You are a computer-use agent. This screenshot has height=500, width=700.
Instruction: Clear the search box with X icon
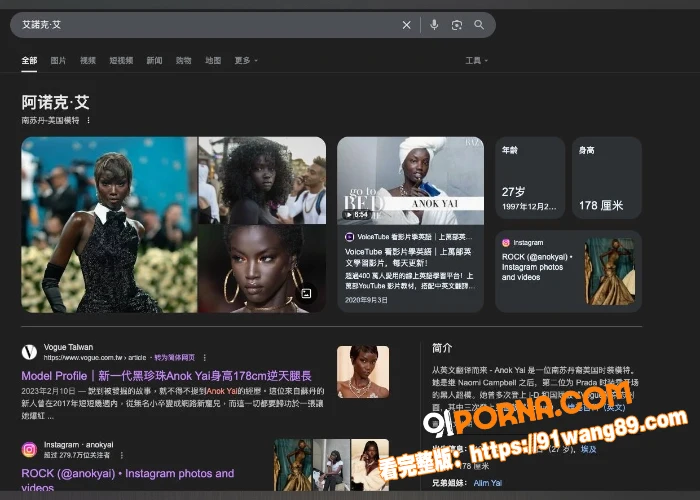click(x=406, y=25)
